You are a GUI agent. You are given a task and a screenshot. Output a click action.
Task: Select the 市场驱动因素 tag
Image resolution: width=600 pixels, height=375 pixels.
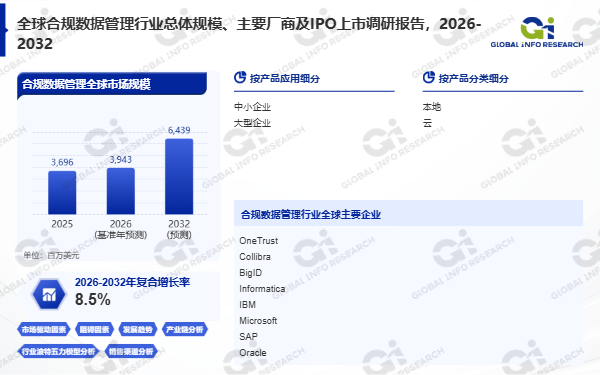pyautogui.click(x=44, y=329)
